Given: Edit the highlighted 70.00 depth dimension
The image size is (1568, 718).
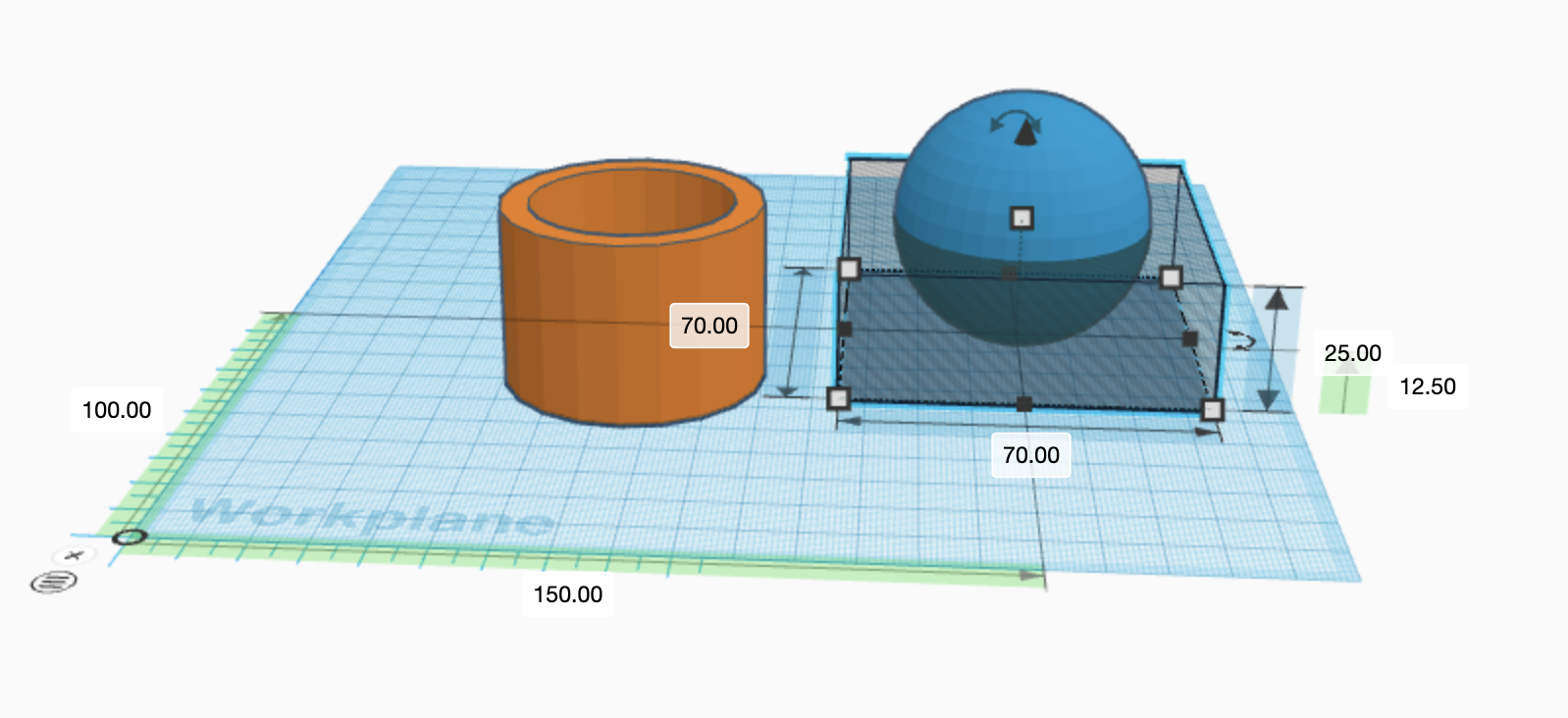Looking at the screenshot, I should (x=709, y=326).
